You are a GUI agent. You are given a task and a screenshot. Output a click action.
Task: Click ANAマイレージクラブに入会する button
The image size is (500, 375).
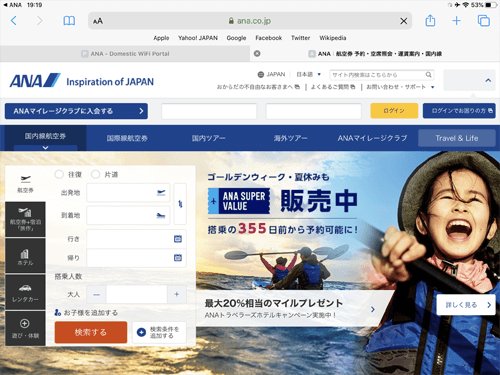[76, 111]
